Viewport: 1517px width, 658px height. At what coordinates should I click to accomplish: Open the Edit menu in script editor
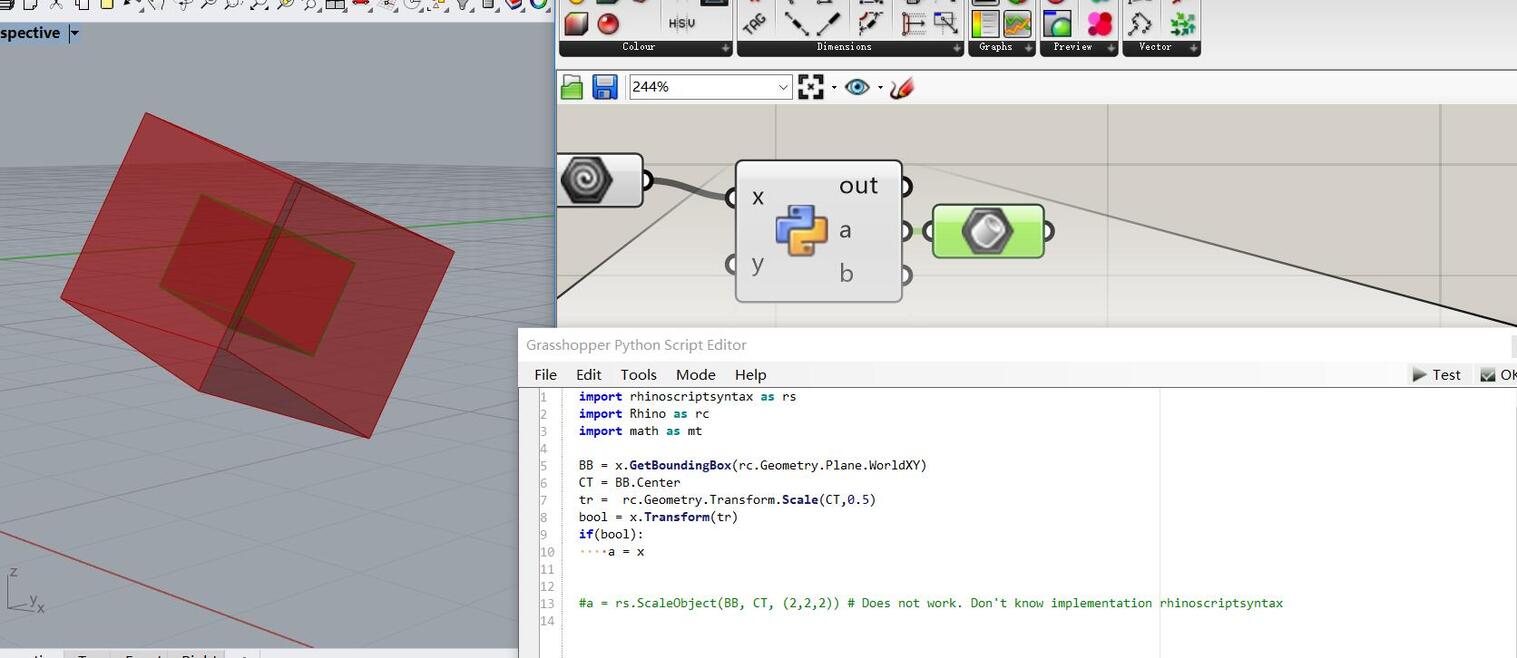(589, 374)
